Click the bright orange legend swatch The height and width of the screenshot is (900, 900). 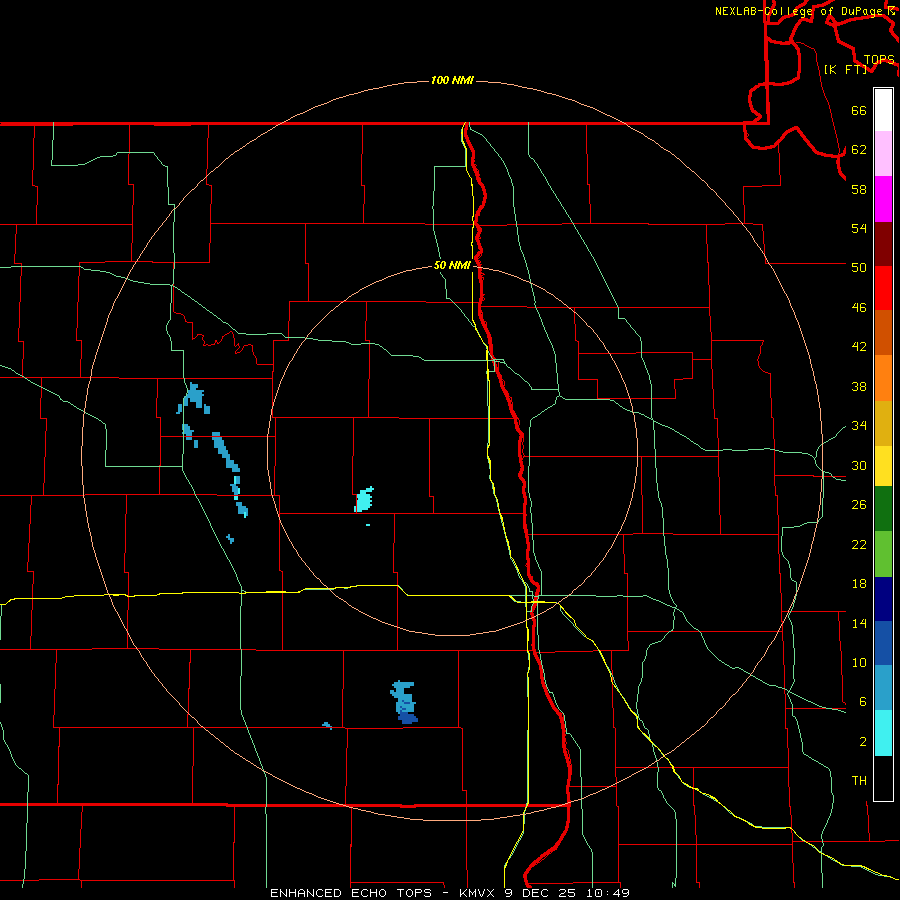click(x=883, y=378)
